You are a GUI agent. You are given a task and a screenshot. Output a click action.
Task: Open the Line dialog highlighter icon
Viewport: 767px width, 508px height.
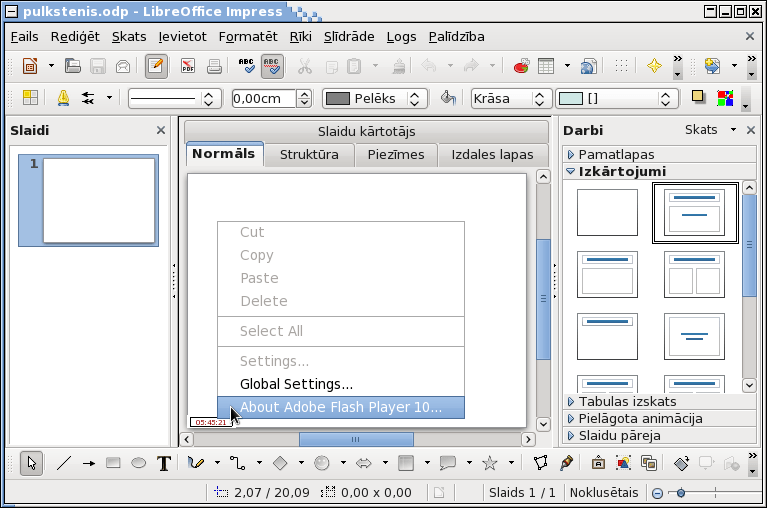63,98
